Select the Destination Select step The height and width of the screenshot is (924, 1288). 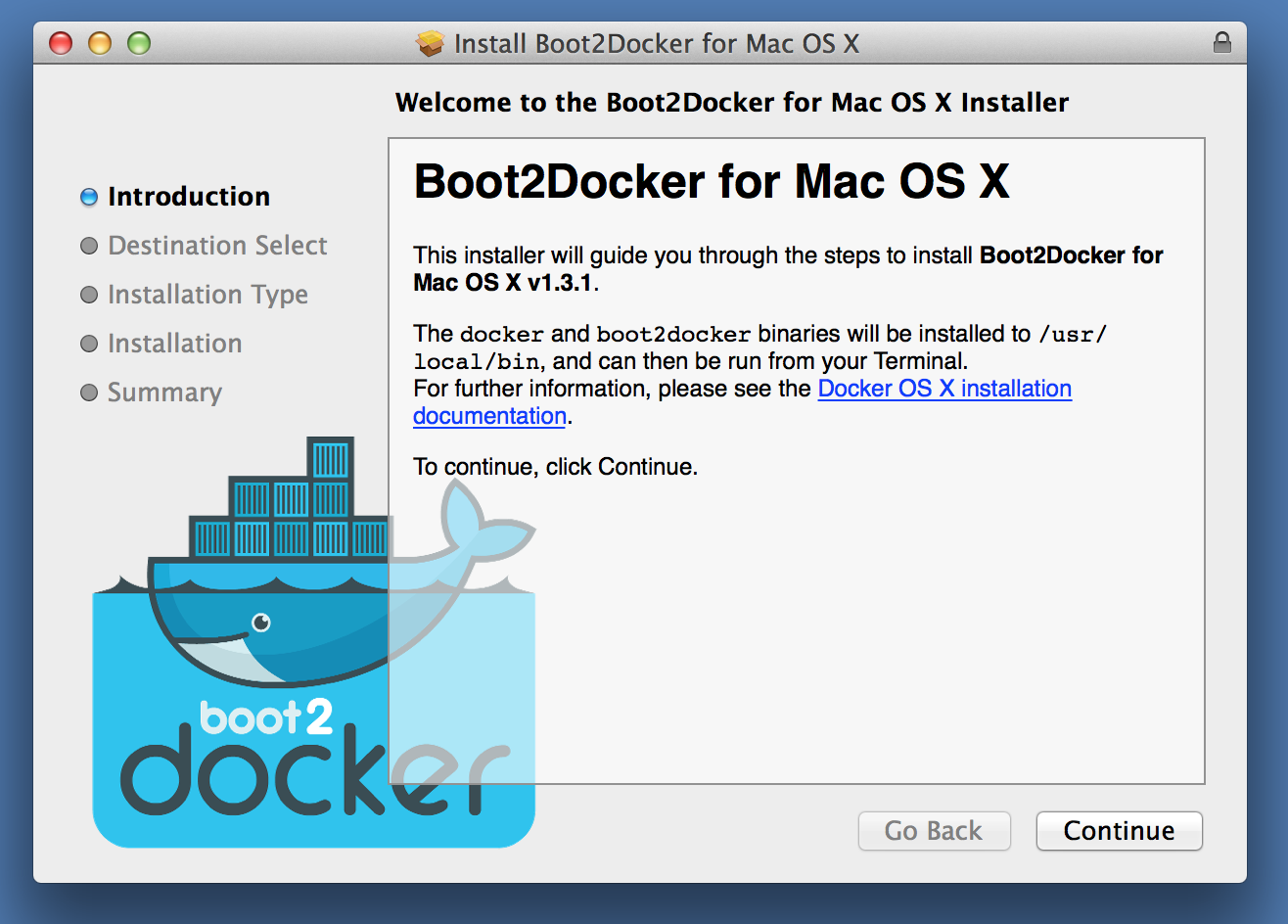tap(217, 246)
